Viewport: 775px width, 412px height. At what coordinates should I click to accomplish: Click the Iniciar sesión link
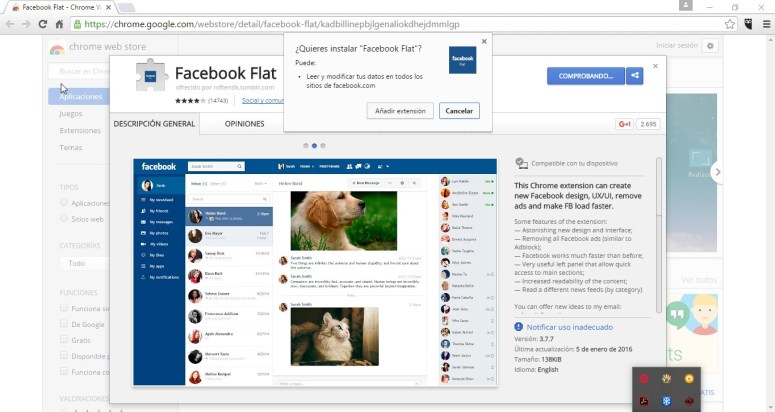pos(677,45)
